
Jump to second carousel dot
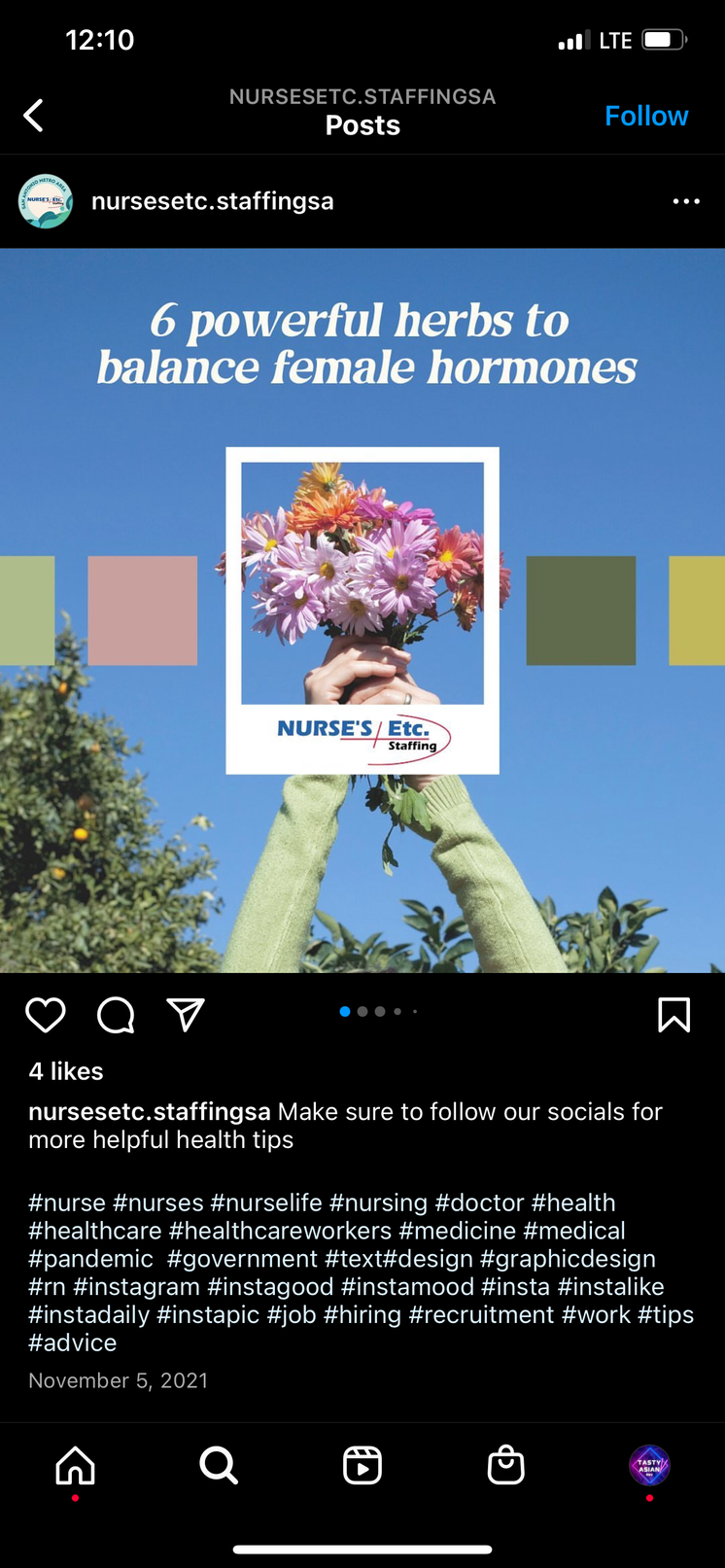point(362,1012)
